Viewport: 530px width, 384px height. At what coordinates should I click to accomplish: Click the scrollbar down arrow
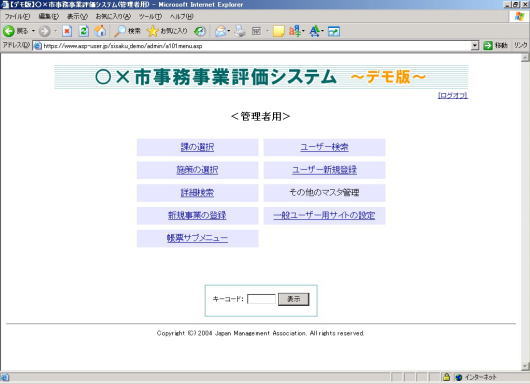525,366
